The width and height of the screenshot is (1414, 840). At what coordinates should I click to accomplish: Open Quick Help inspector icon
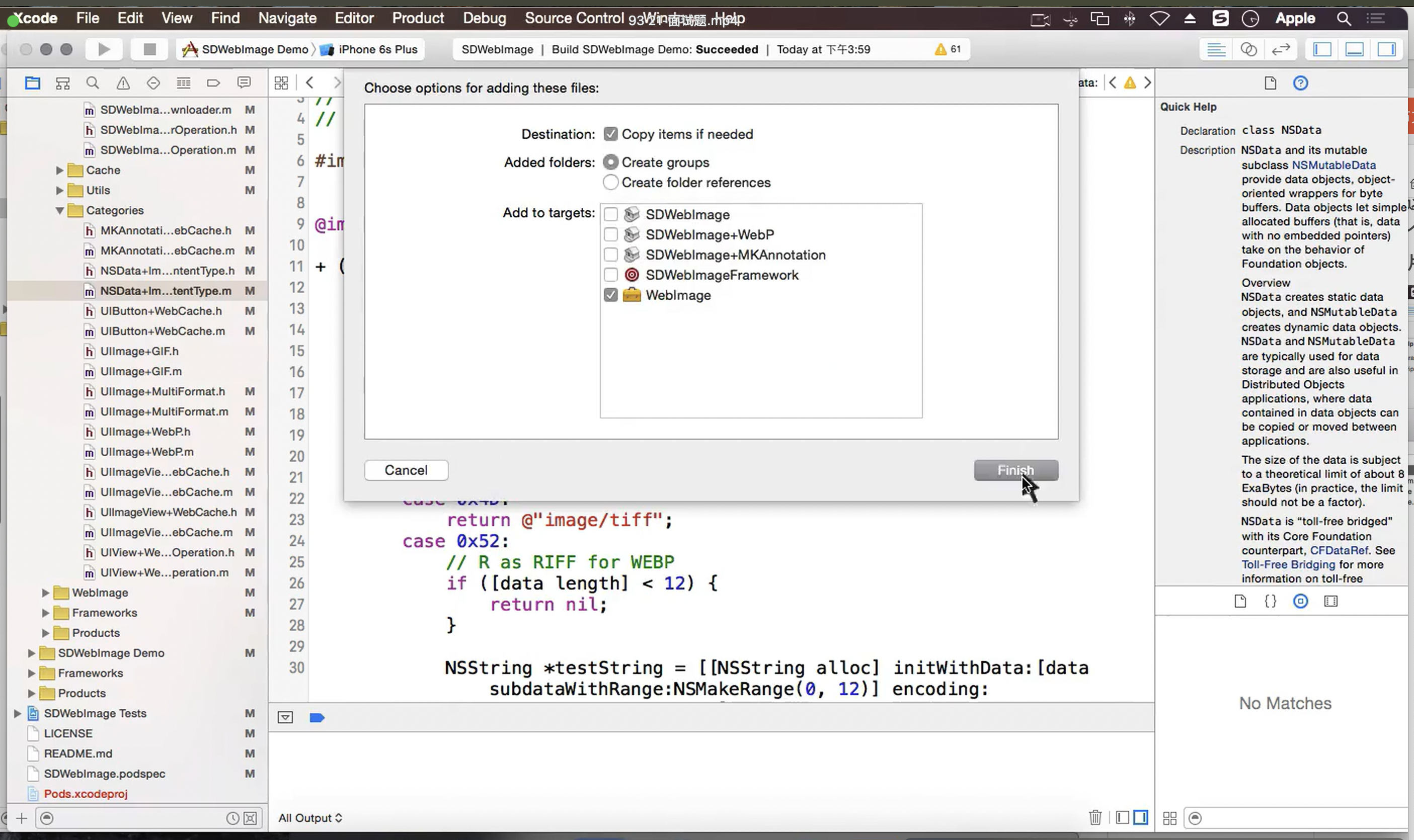coord(1300,83)
